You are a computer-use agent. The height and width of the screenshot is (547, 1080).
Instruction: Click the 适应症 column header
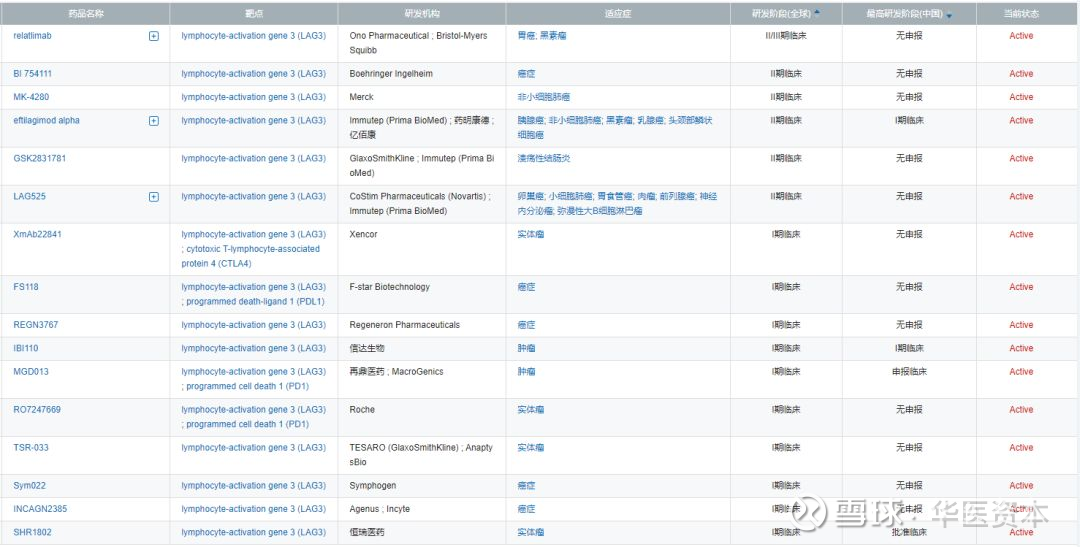pyautogui.click(x=618, y=14)
